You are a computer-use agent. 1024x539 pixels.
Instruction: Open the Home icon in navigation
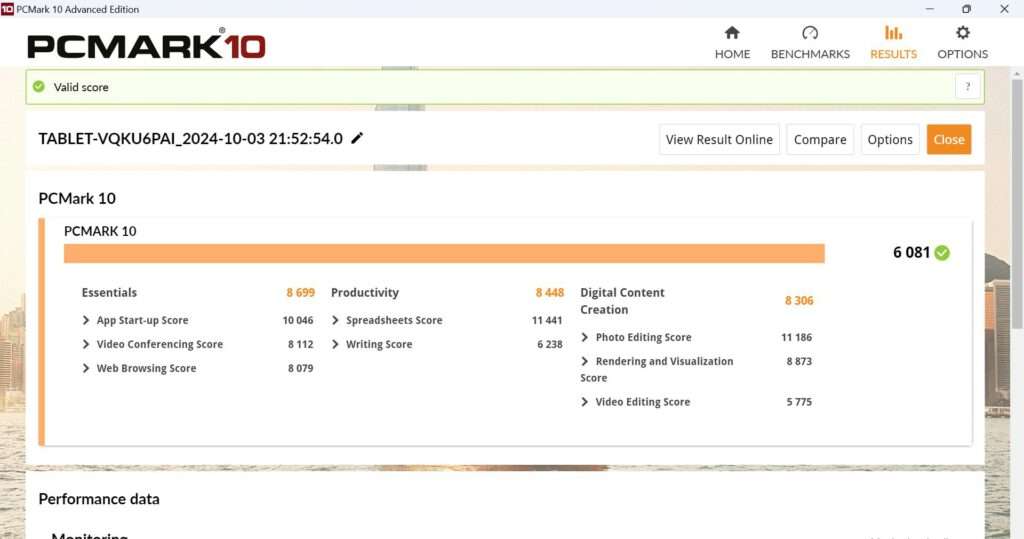[x=732, y=33]
